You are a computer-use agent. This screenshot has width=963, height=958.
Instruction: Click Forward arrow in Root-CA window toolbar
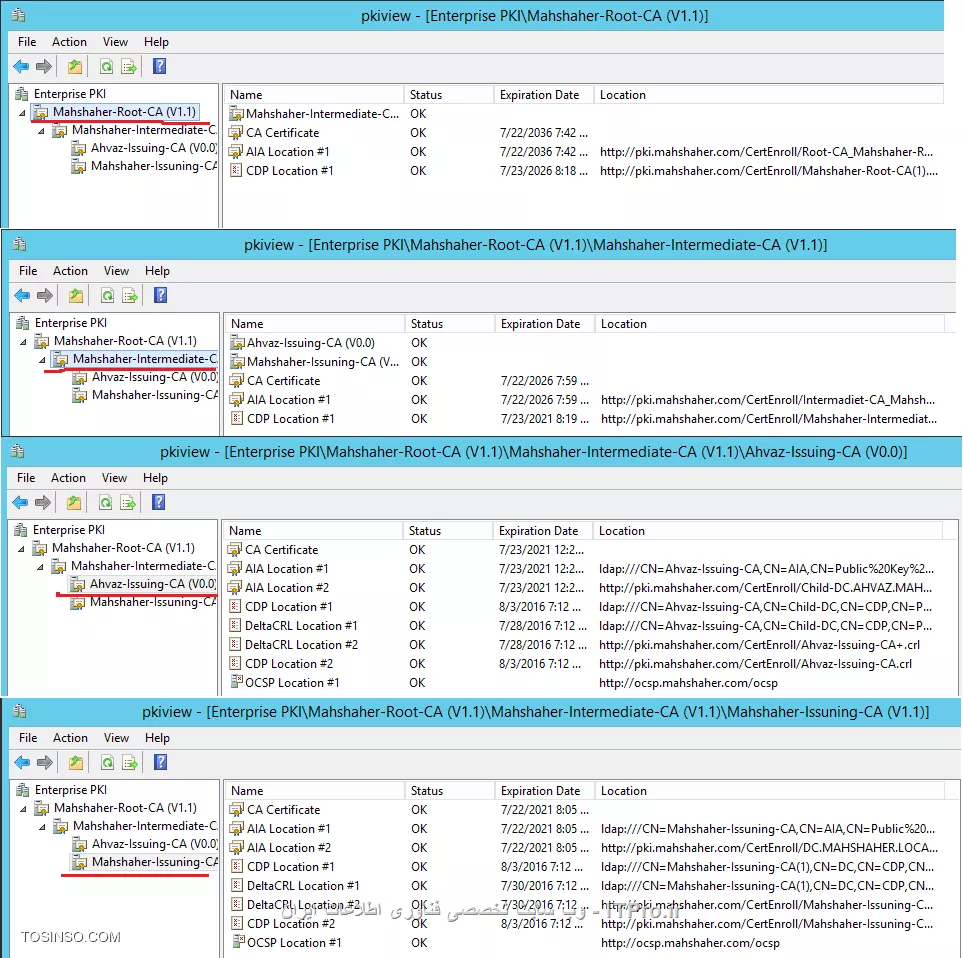(x=44, y=66)
